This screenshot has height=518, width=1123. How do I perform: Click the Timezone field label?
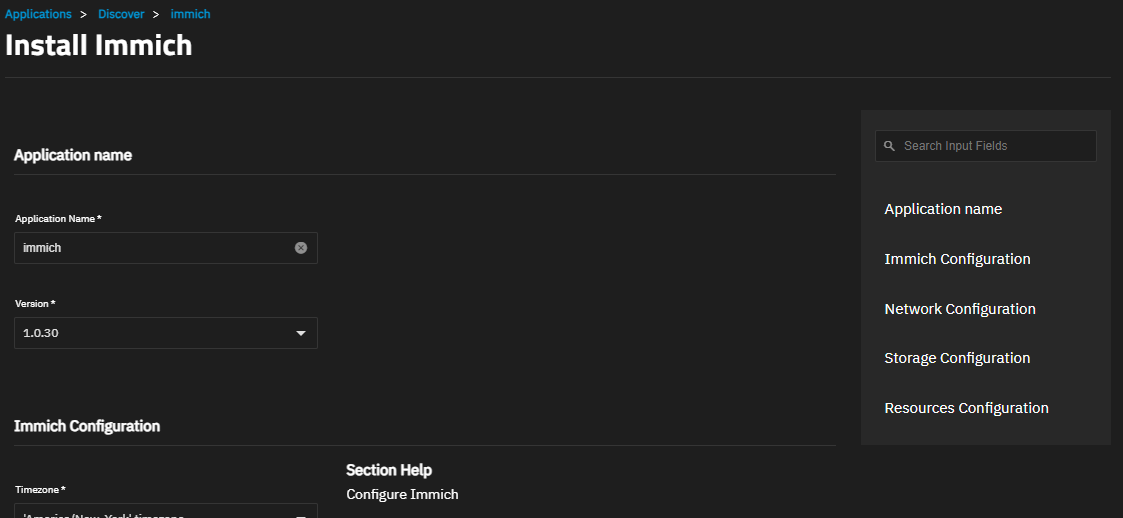coord(40,490)
